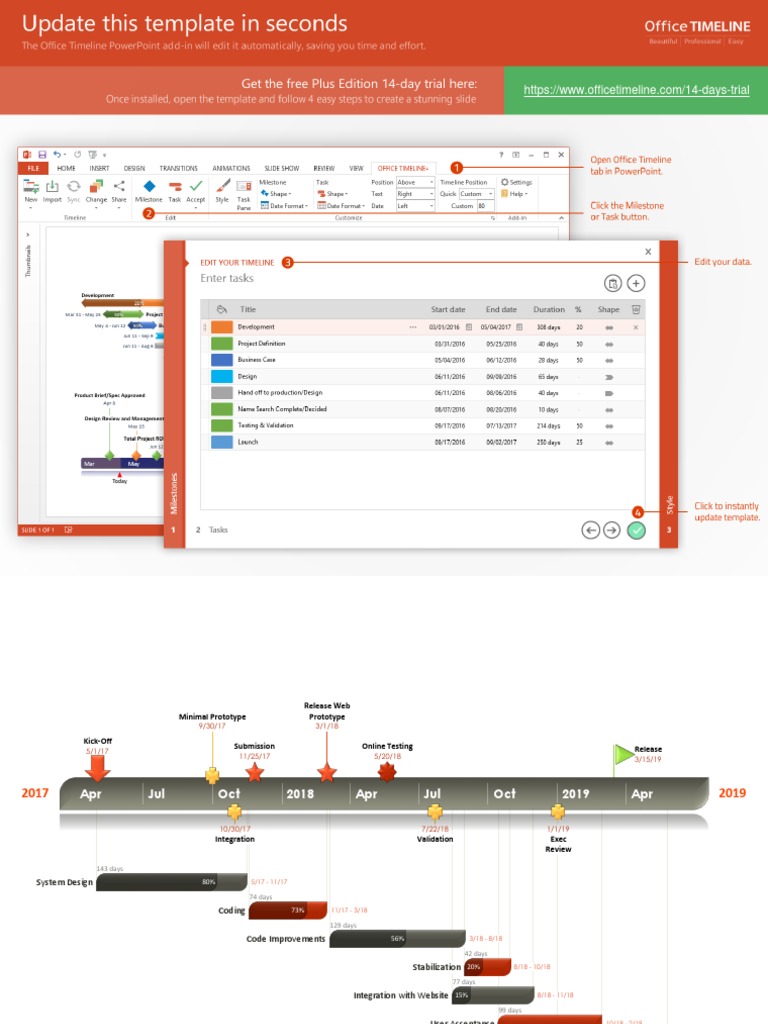The height and width of the screenshot is (1024, 768).
Task: Click the Kick-Off milestone arrow
Action: tap(97, 768)
